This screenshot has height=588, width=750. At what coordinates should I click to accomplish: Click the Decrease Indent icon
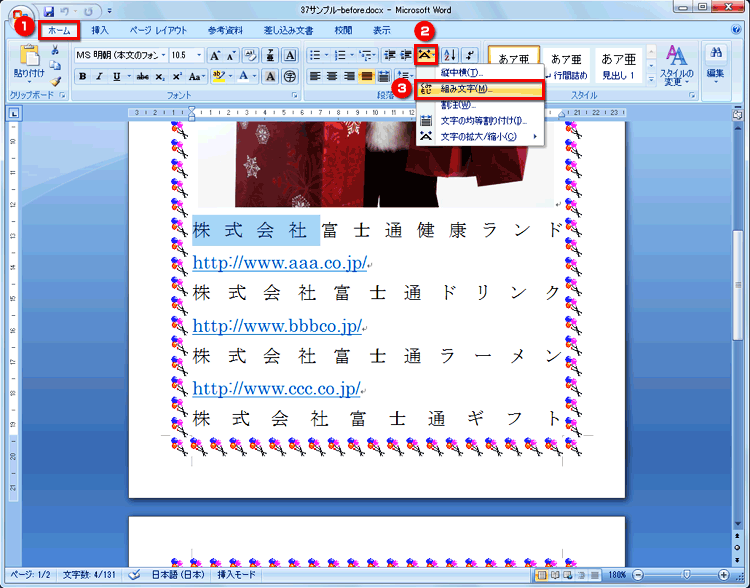pyautogui.click(x=390, y=55)
